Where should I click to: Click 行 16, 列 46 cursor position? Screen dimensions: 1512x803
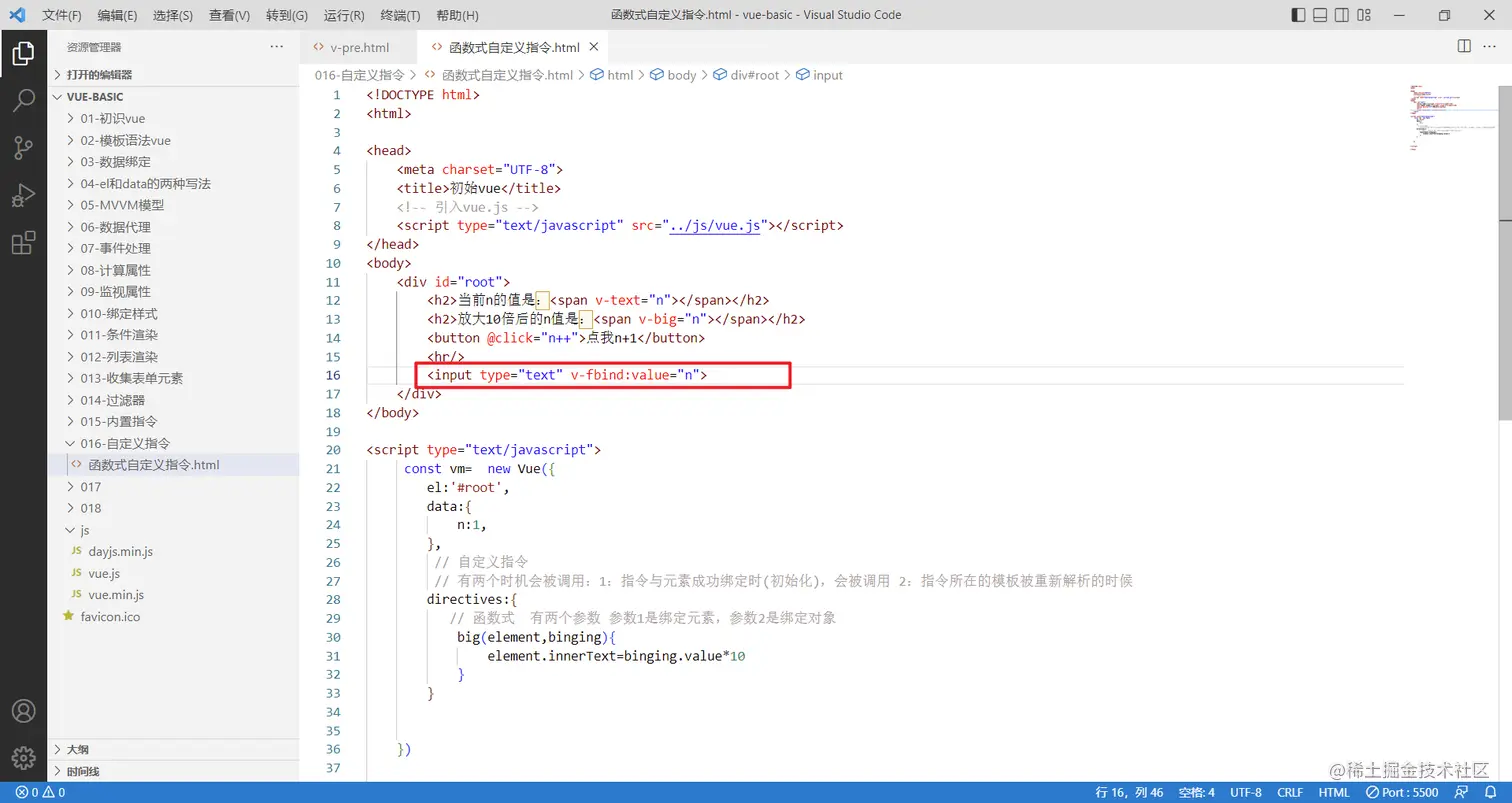1129,792
